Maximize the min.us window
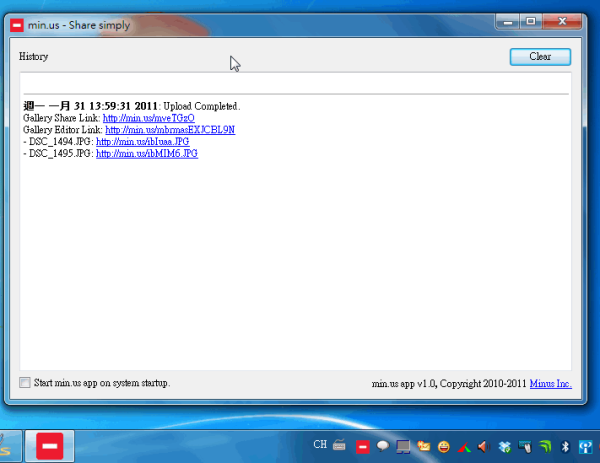The height and width of the screenshot is (463, 600). [531, 22]
